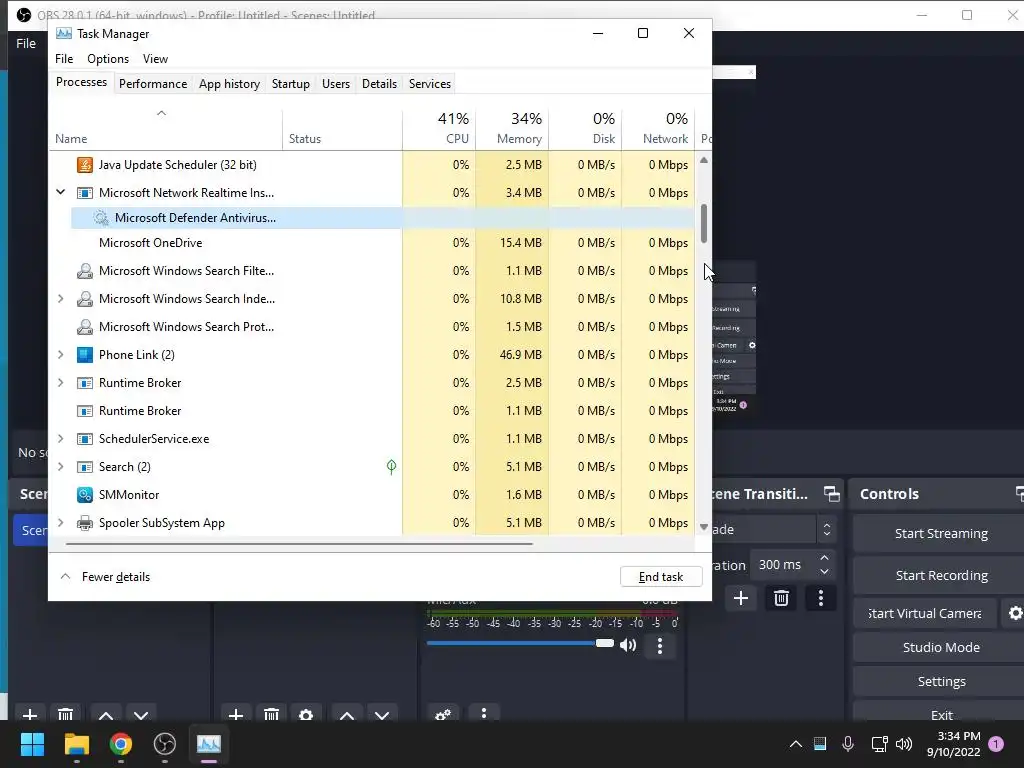
Task: Switch to the App history tab
Action: point(229,84)
